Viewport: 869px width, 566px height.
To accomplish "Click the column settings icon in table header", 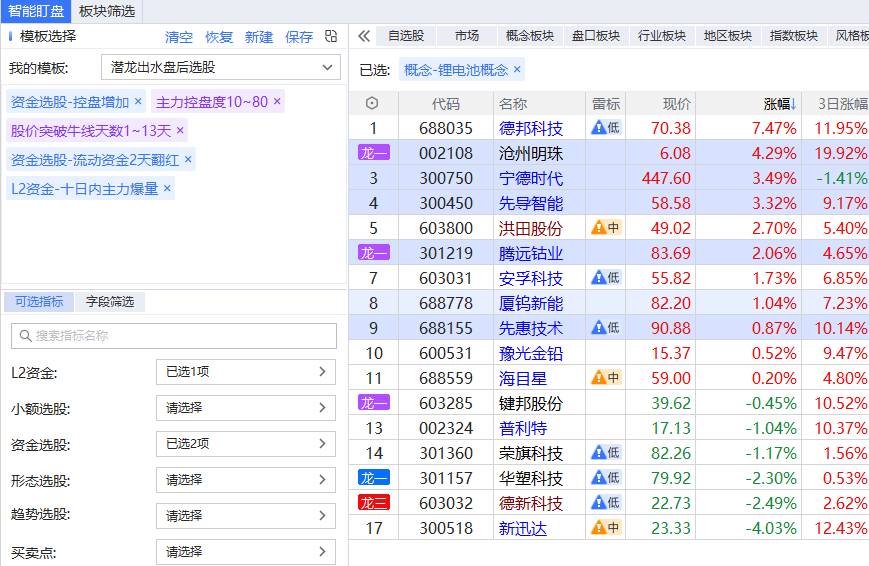I will click(x=373, y=104).
